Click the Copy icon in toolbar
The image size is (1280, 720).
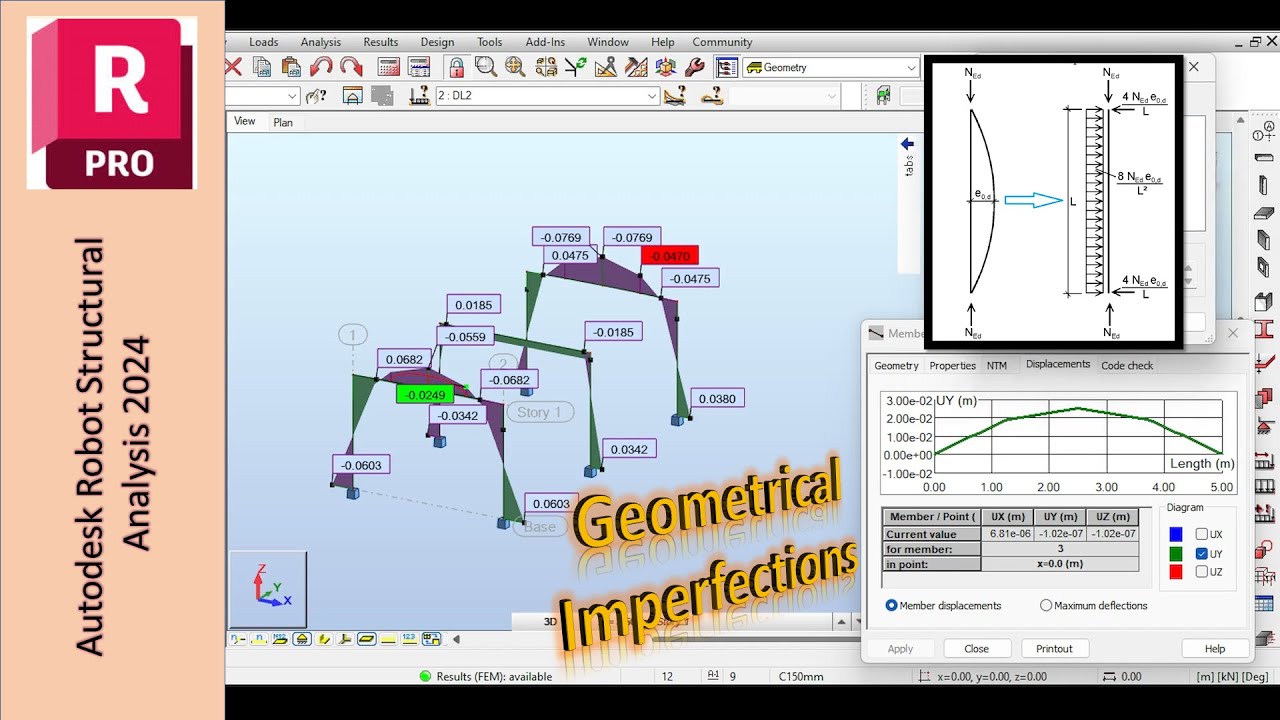(262, 67)
